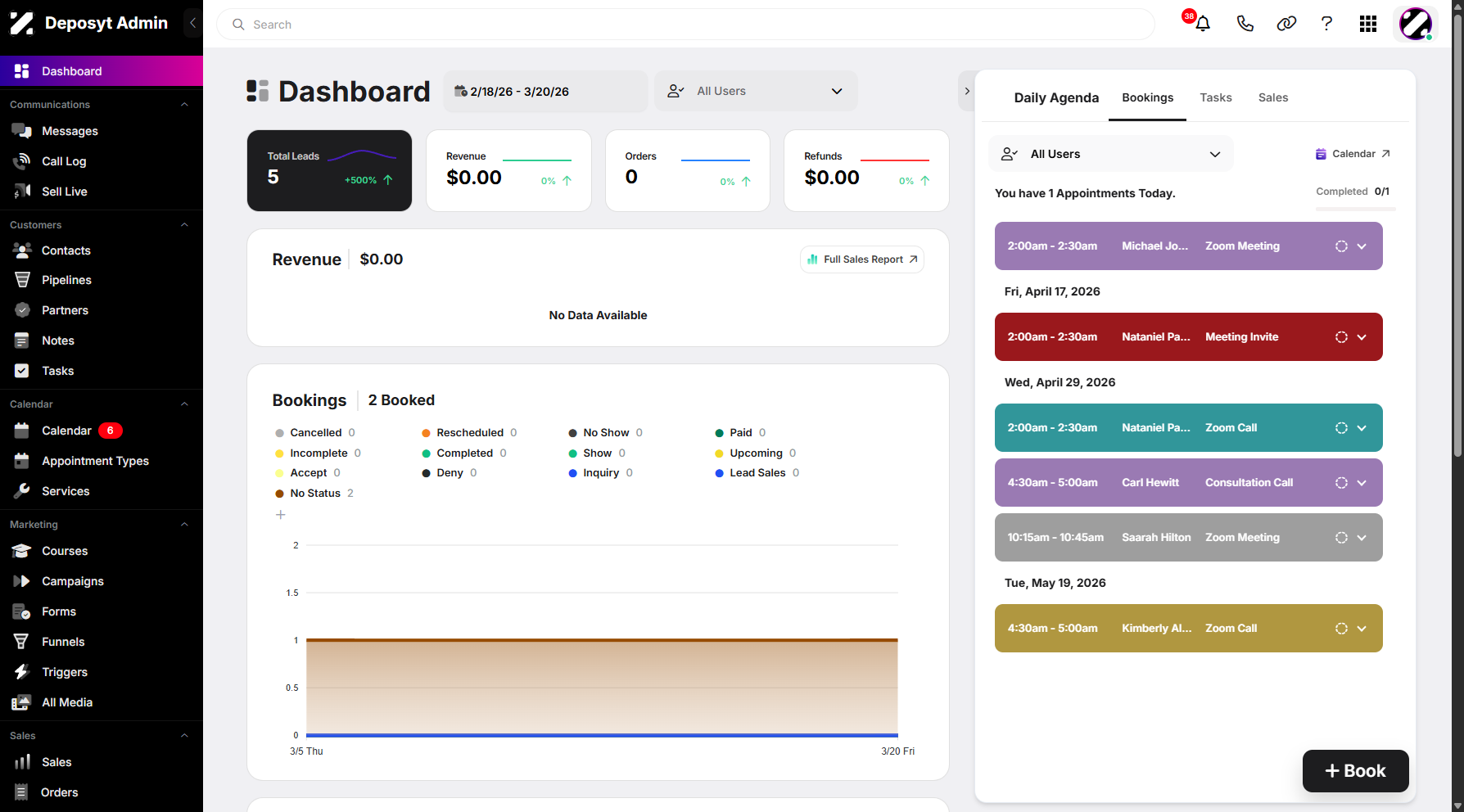Open agenda panel All Users dropdown
This screenshot has height=812, width=1464.
1111,154
